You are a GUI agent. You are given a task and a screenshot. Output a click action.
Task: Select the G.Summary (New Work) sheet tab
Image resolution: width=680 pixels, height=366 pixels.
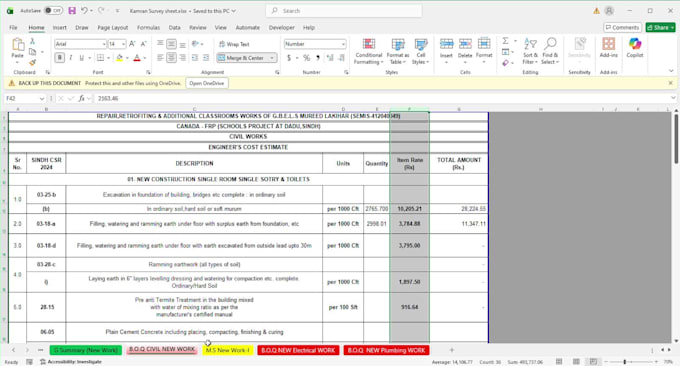pyautogui.click(x=86, y=350)
